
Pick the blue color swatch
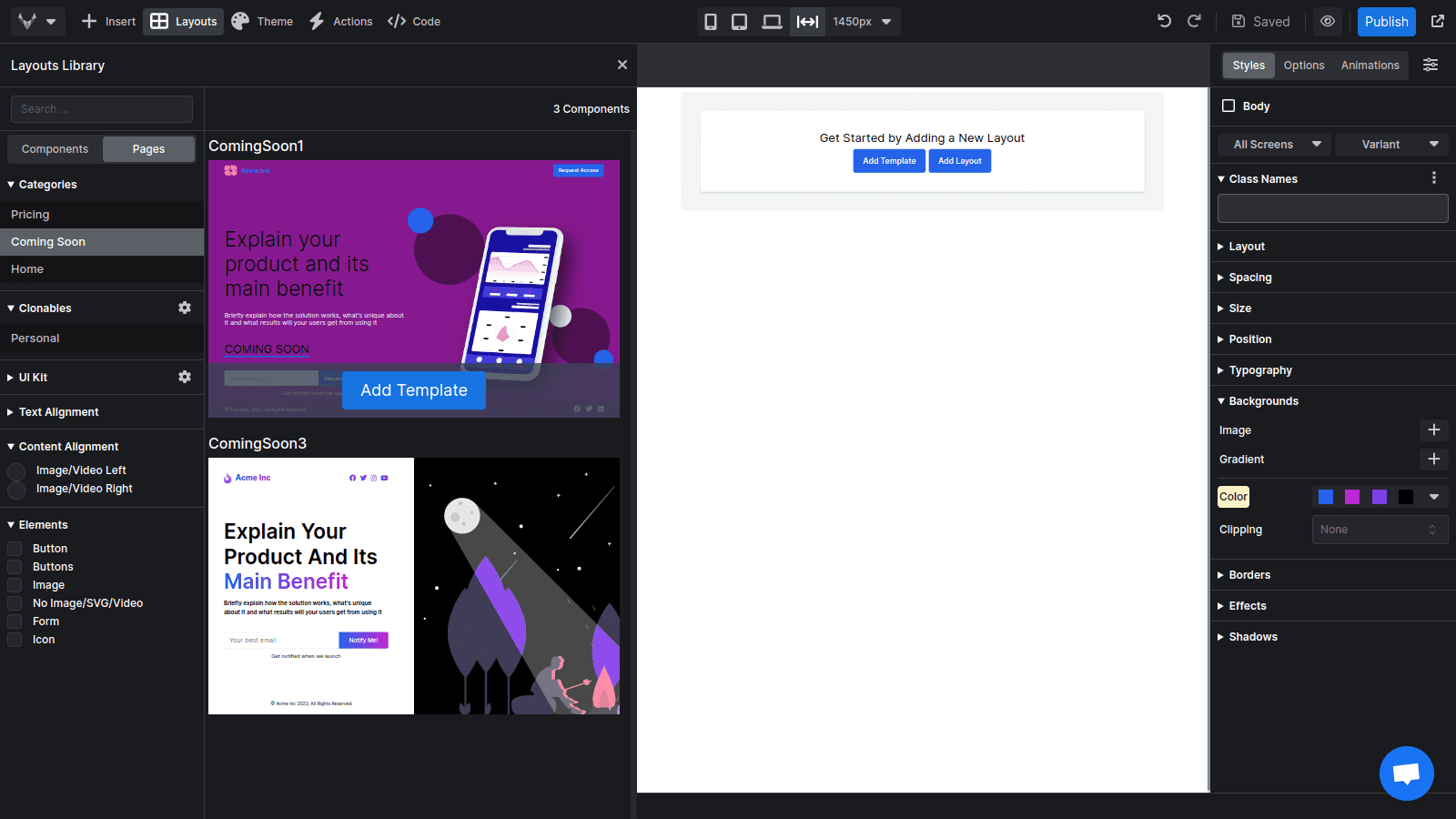[x=1326, y=497]
